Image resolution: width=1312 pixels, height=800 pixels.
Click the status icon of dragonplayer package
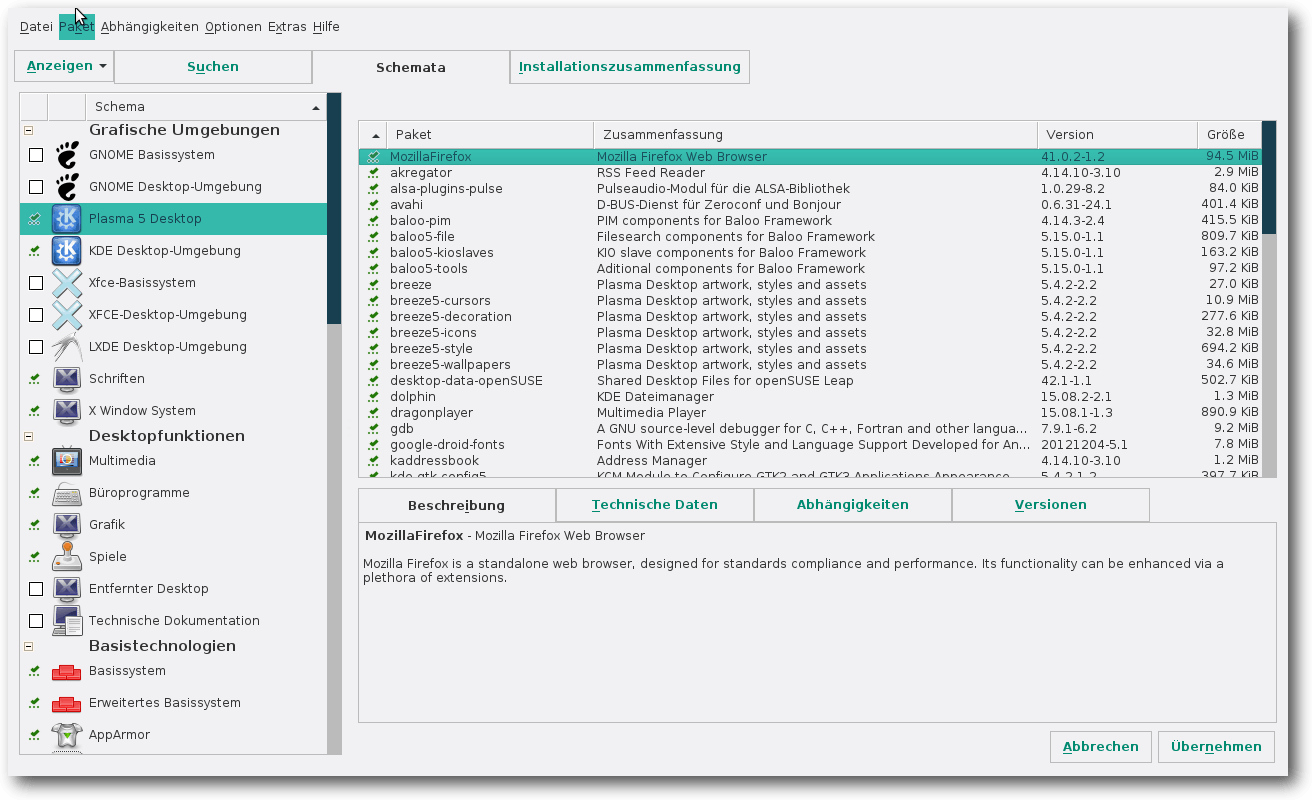pyautogui.click(x=373, y=413)
